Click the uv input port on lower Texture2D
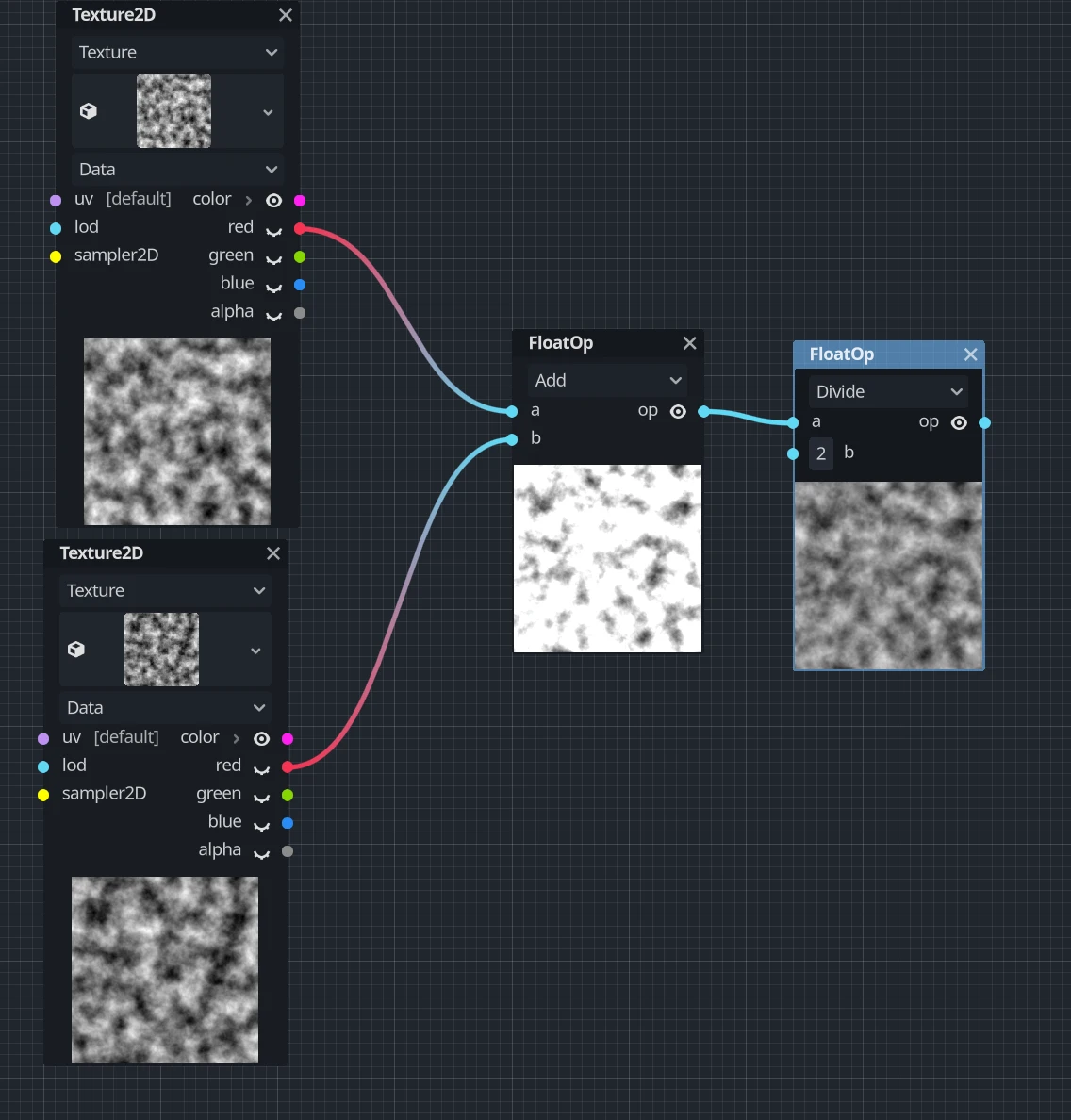The image size is (1071, 1120). [x=43, y=738]
